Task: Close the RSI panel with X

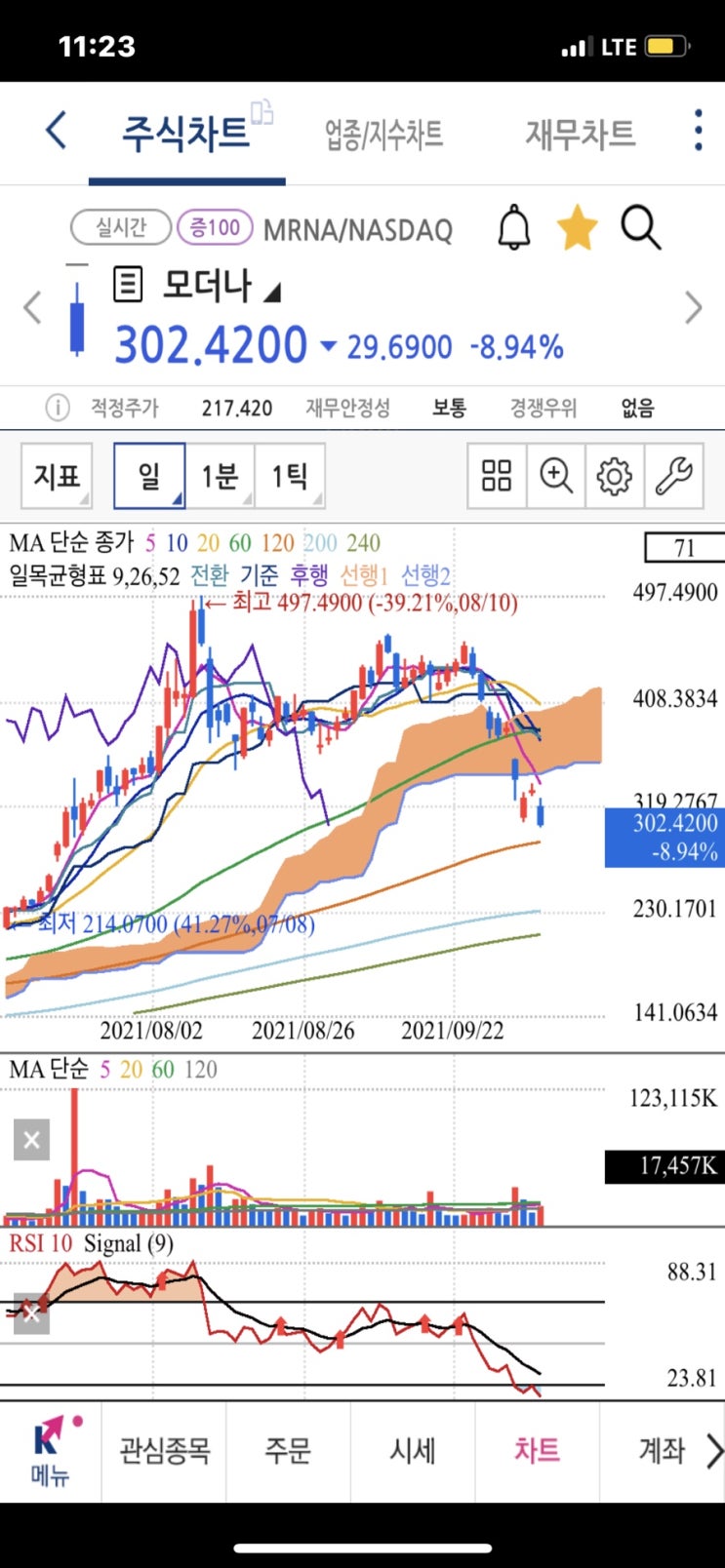Action: tap(31, 1313)
